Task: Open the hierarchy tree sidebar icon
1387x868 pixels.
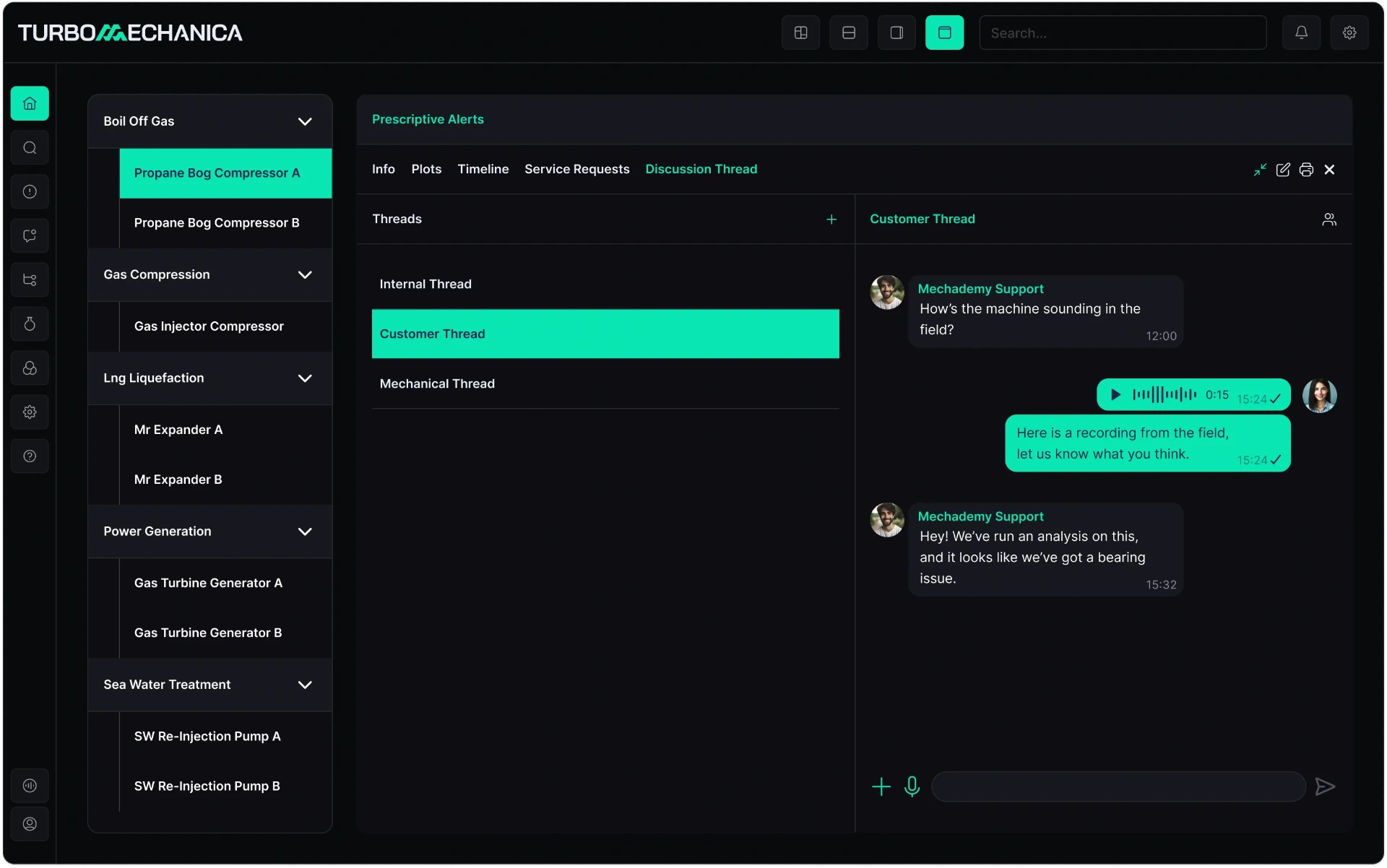Action: click(30, 279)
